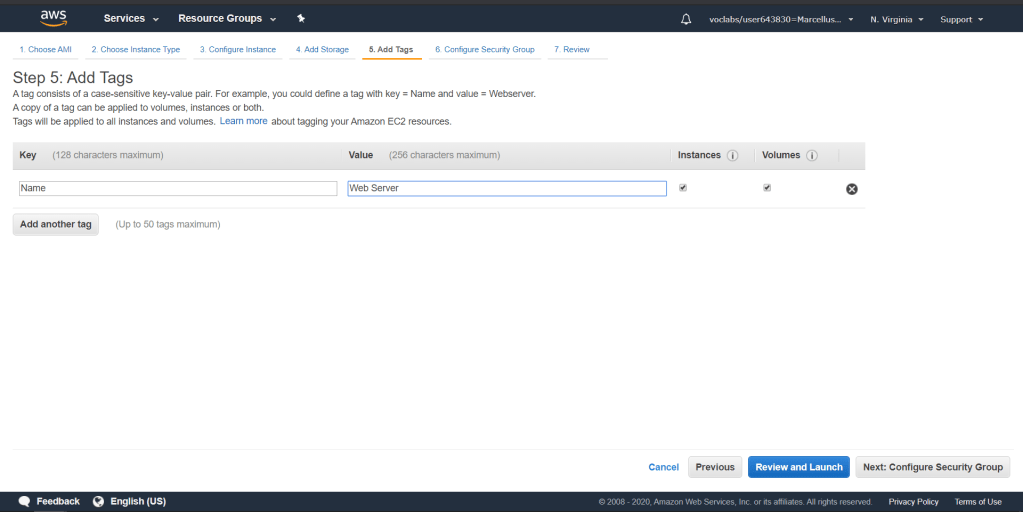Click the pin shortcut icon in navbar
1023x512 pixels.
[301, 19]
